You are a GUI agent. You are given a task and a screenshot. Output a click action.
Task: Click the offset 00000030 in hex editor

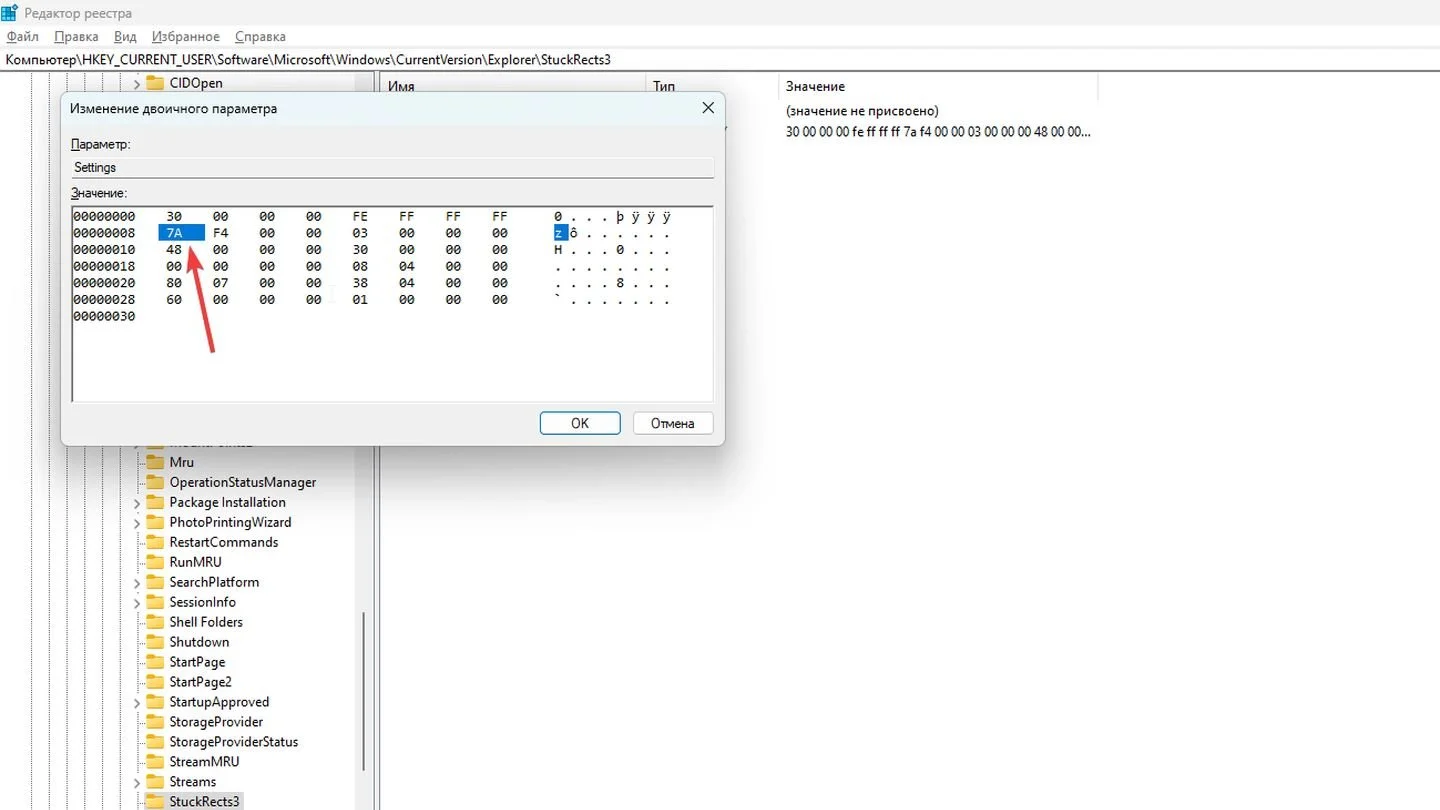pos(104,316)
